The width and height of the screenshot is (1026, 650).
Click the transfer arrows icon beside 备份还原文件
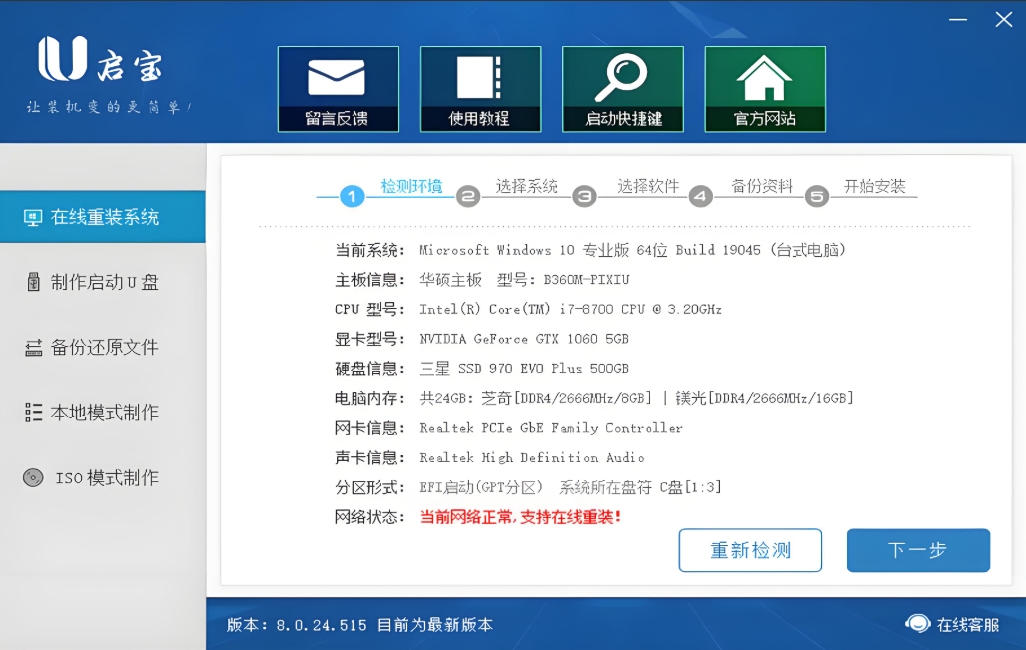33,348
